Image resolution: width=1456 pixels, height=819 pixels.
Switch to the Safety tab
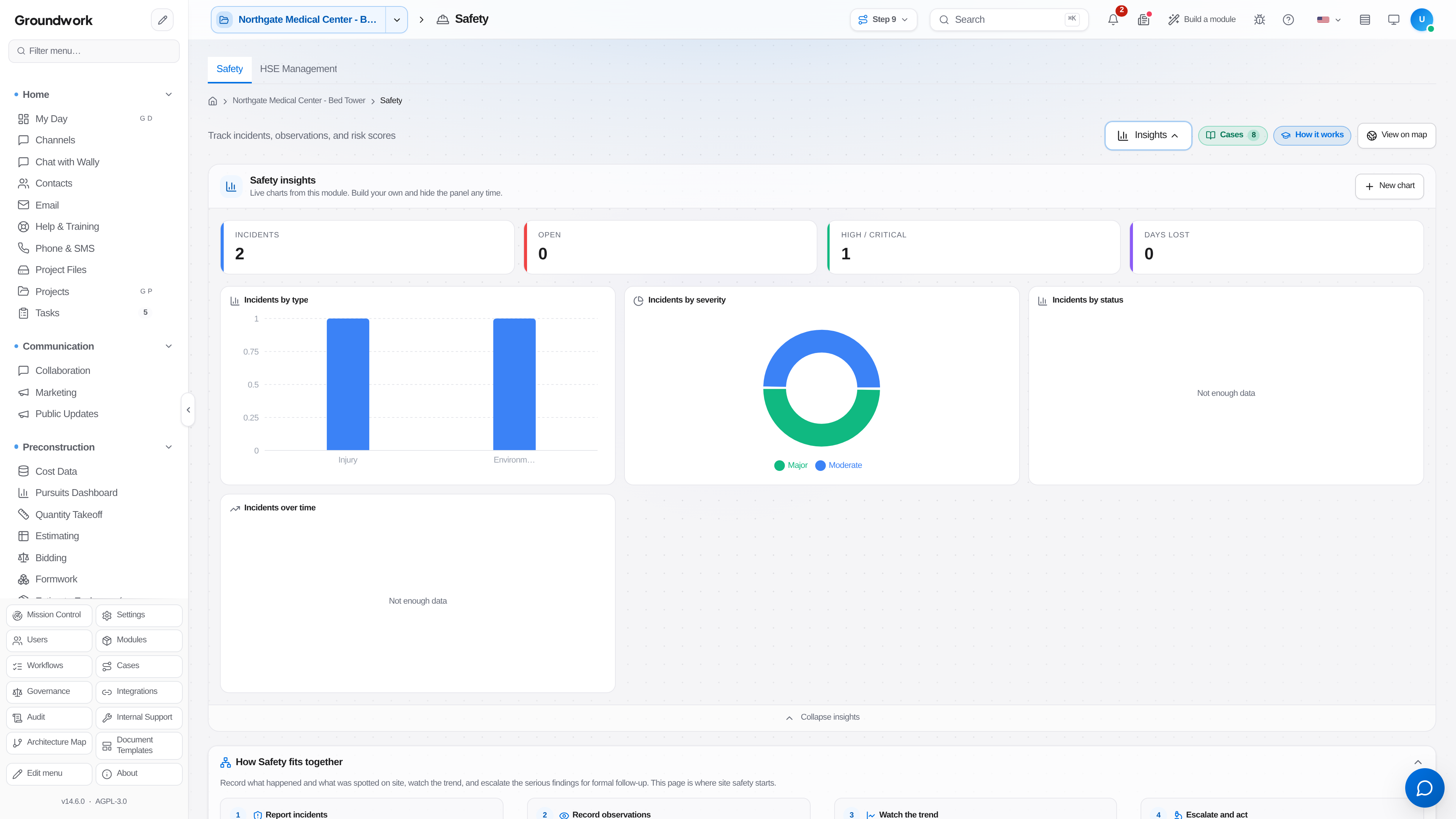point(229,69)
